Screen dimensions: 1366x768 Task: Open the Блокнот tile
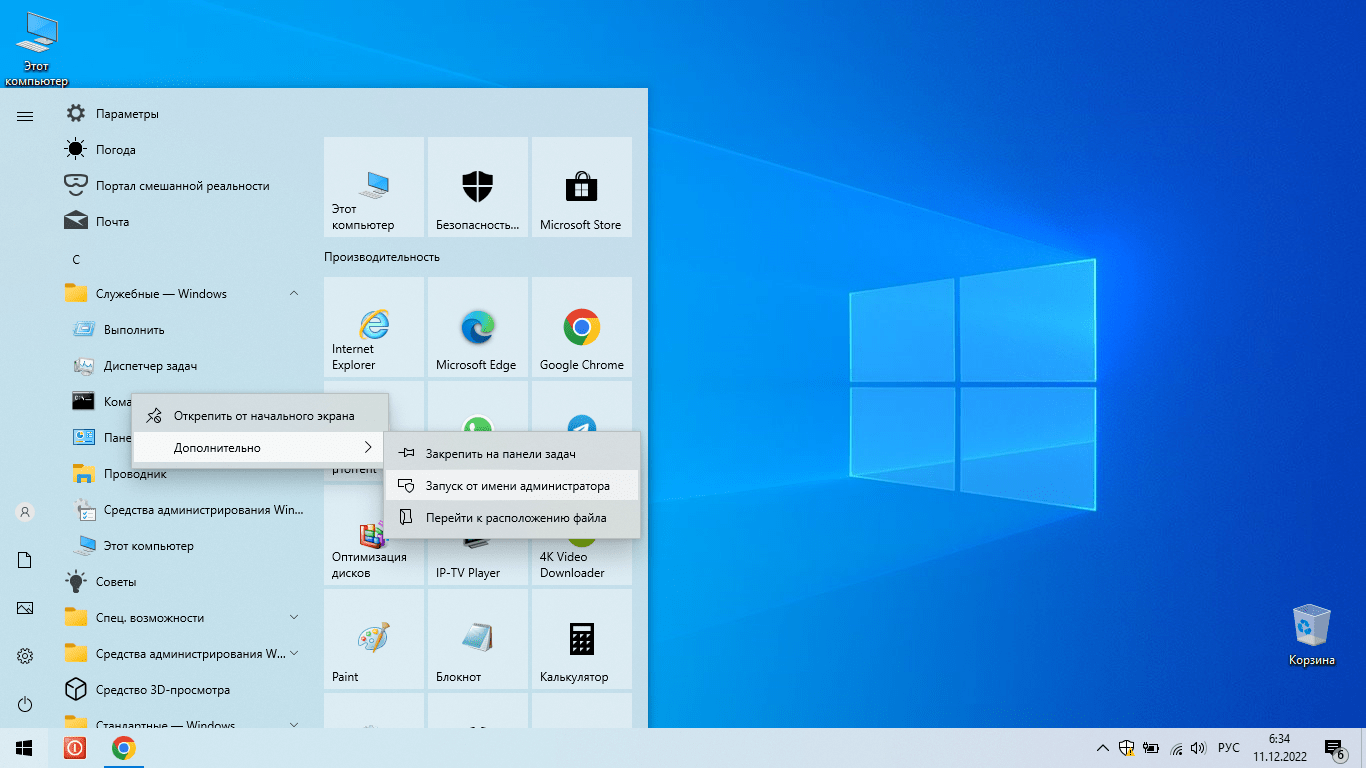[477, 639]
